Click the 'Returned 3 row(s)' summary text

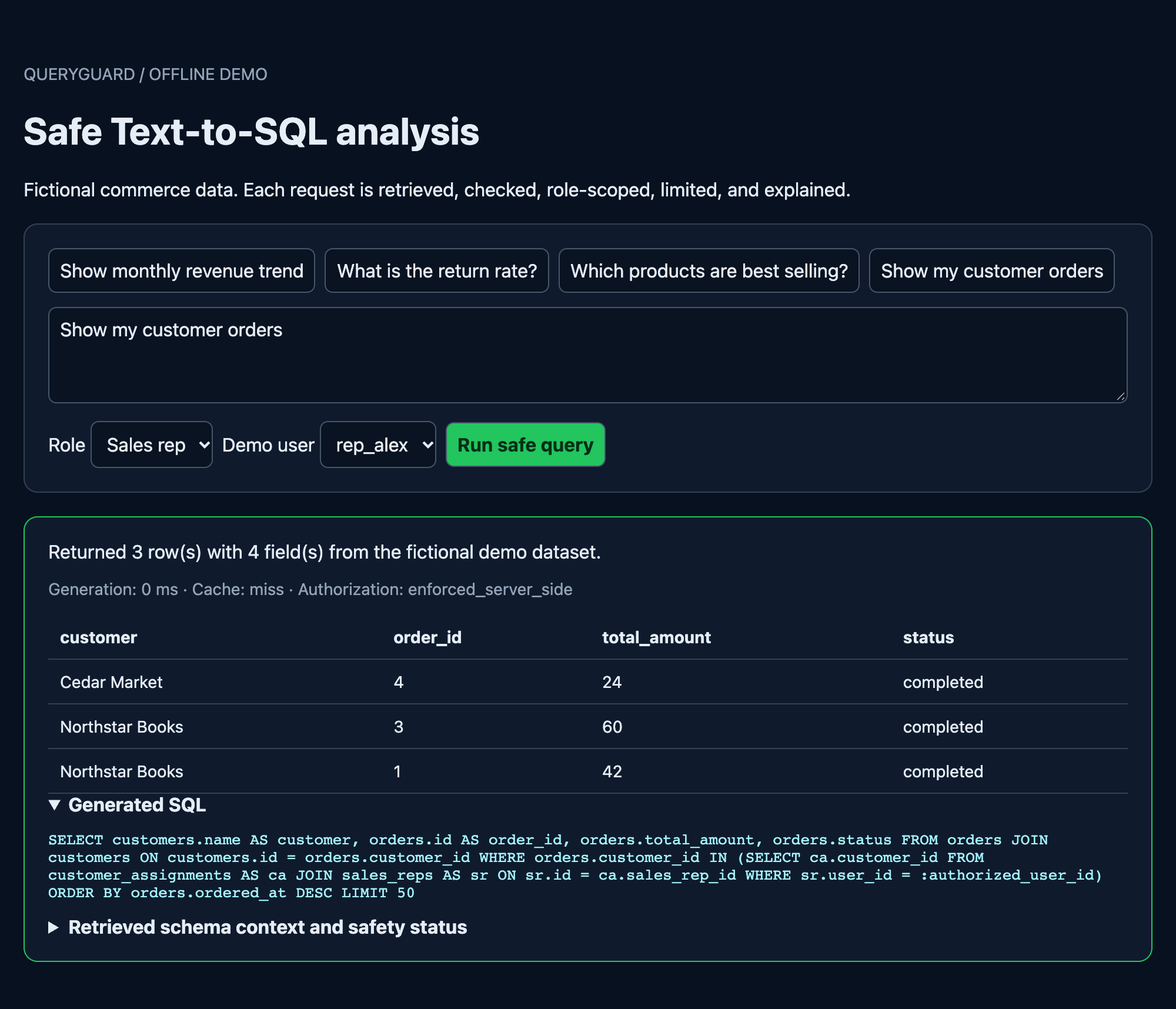tap(325, 552)
